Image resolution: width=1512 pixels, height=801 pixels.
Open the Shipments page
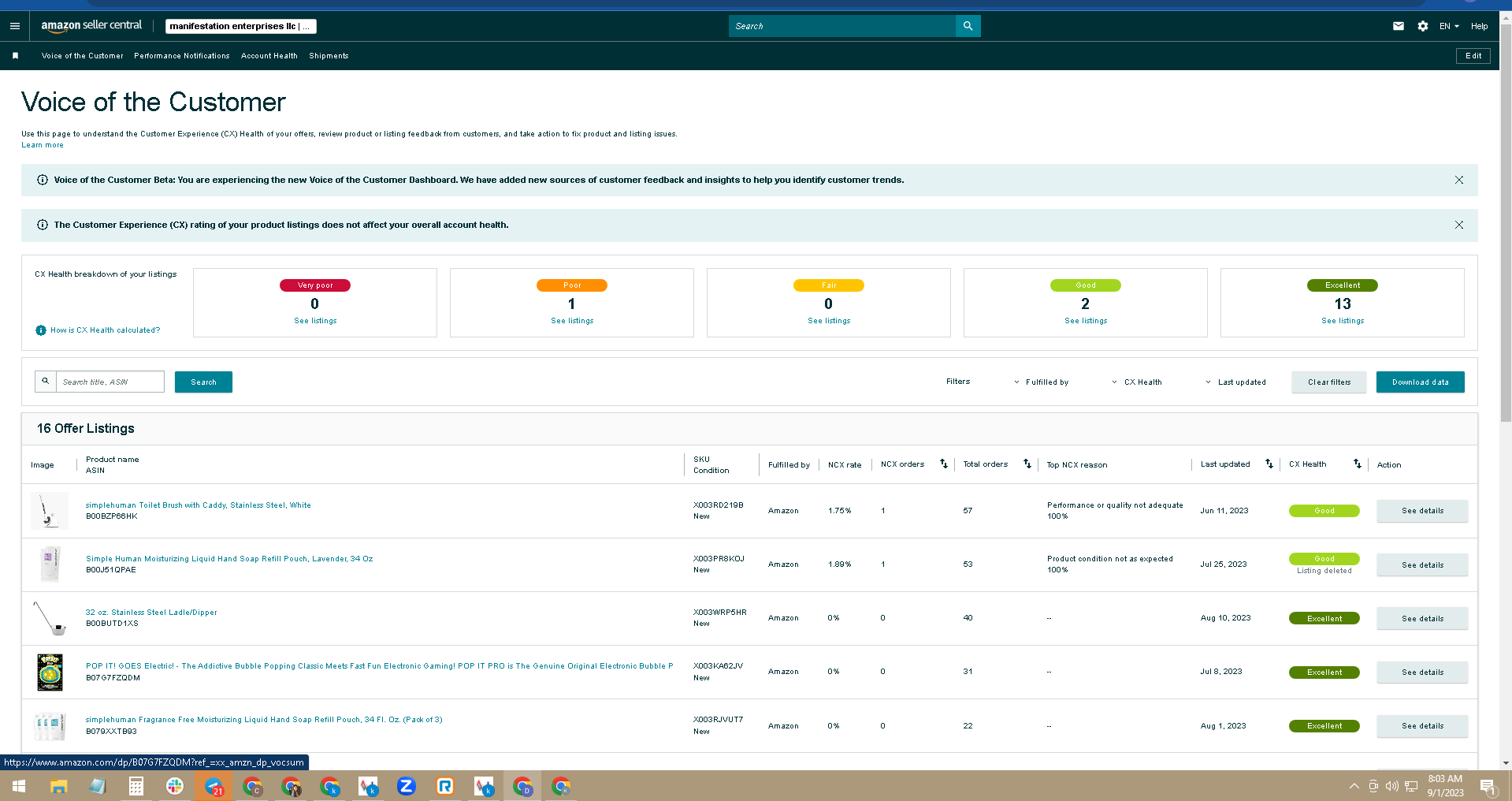click(x=329, y=56)
